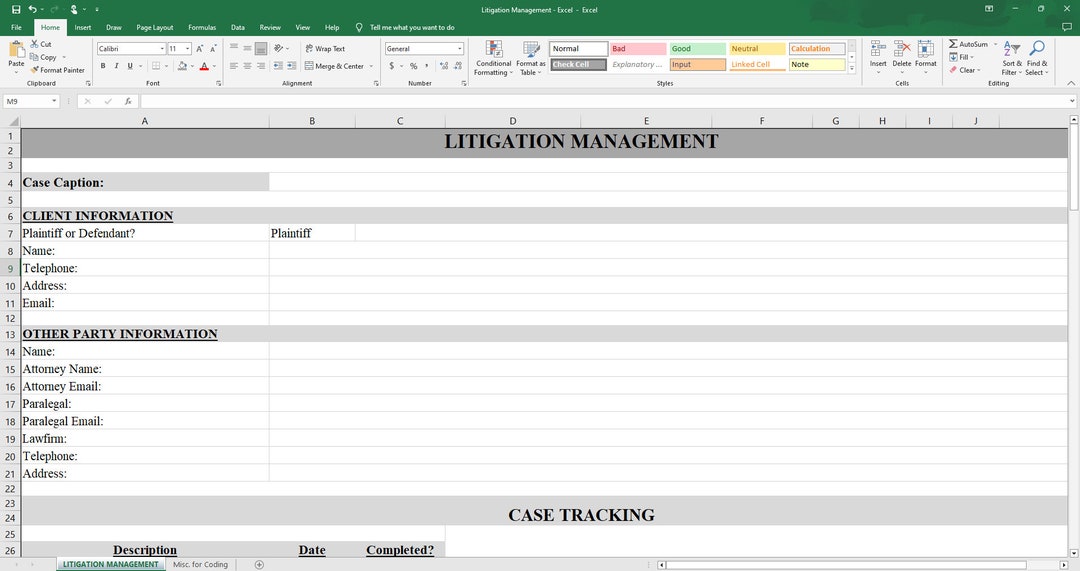Open the font name dropdown (Calibri)
Image resolution: width=1080 pixels, height=571 pixels.
point(163,49)
